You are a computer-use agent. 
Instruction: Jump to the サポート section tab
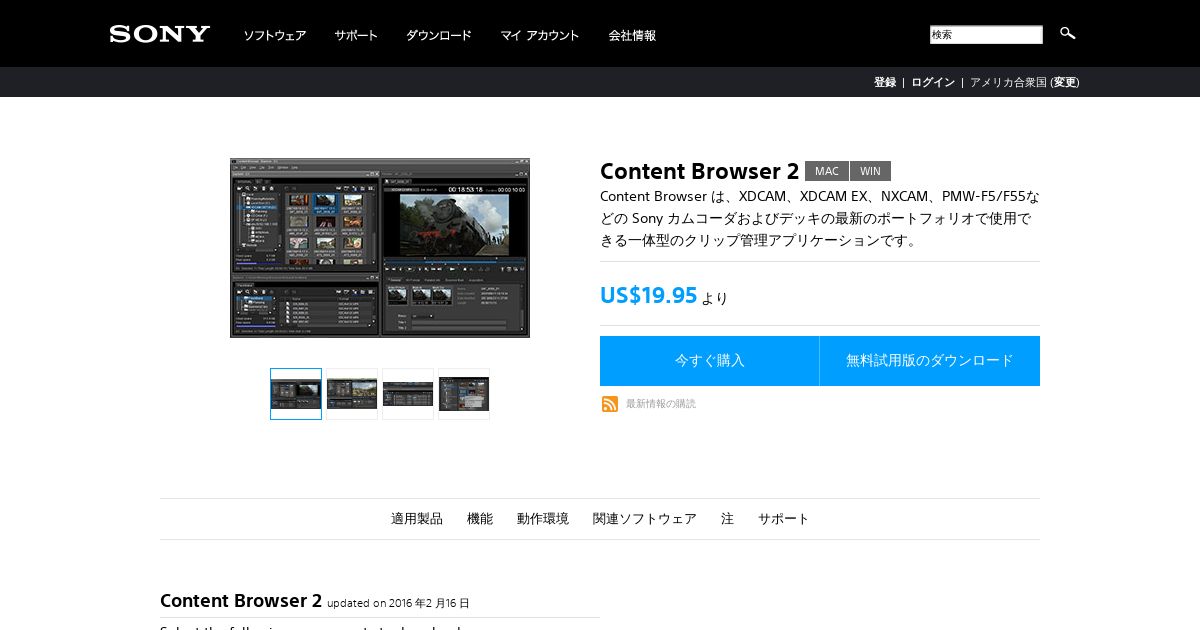click(784, 519)
